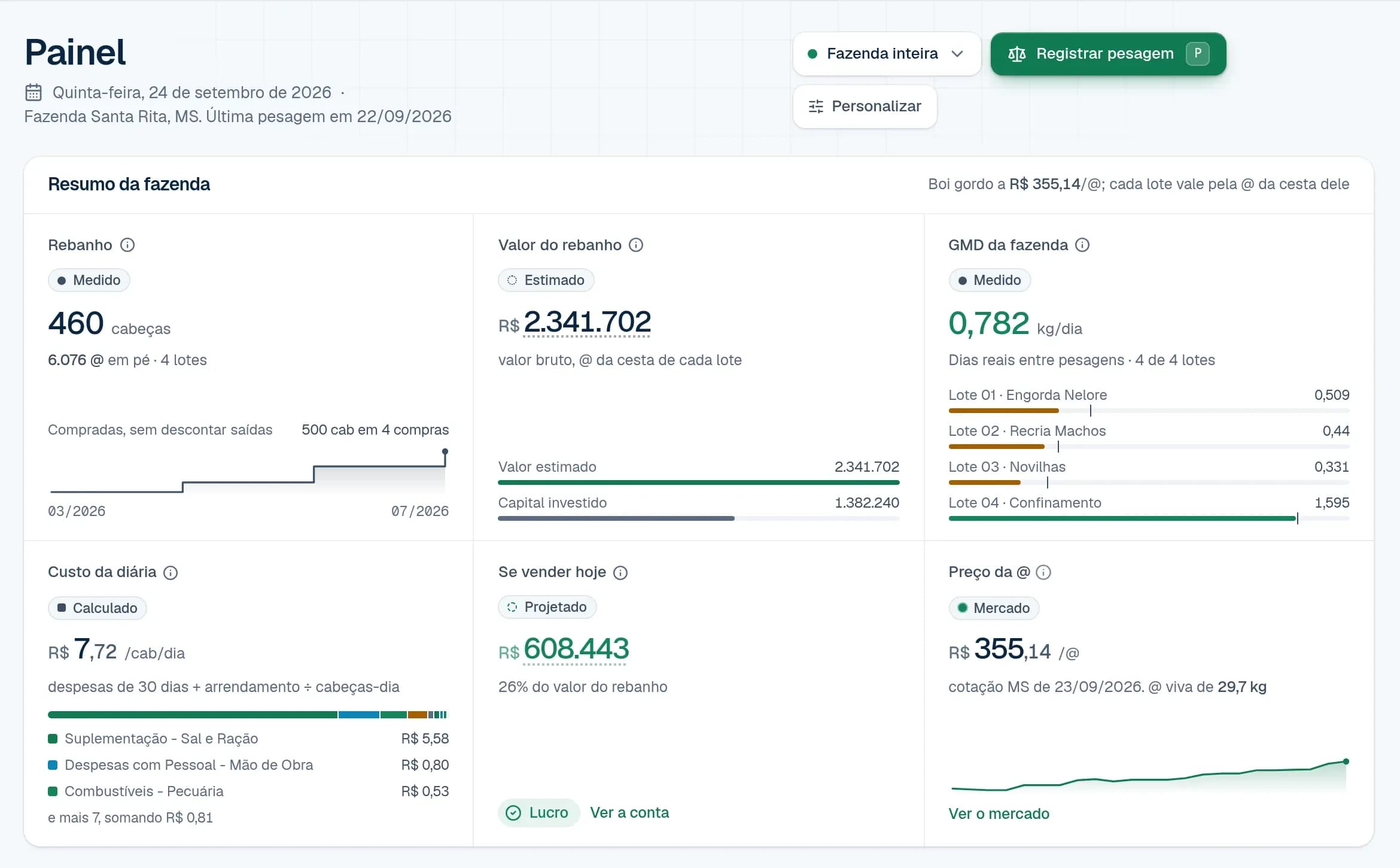The image size is (1400, 868).
Task: Click the 'e mais 7, somando R$ 0,81' text
Action: coord(130,818)
